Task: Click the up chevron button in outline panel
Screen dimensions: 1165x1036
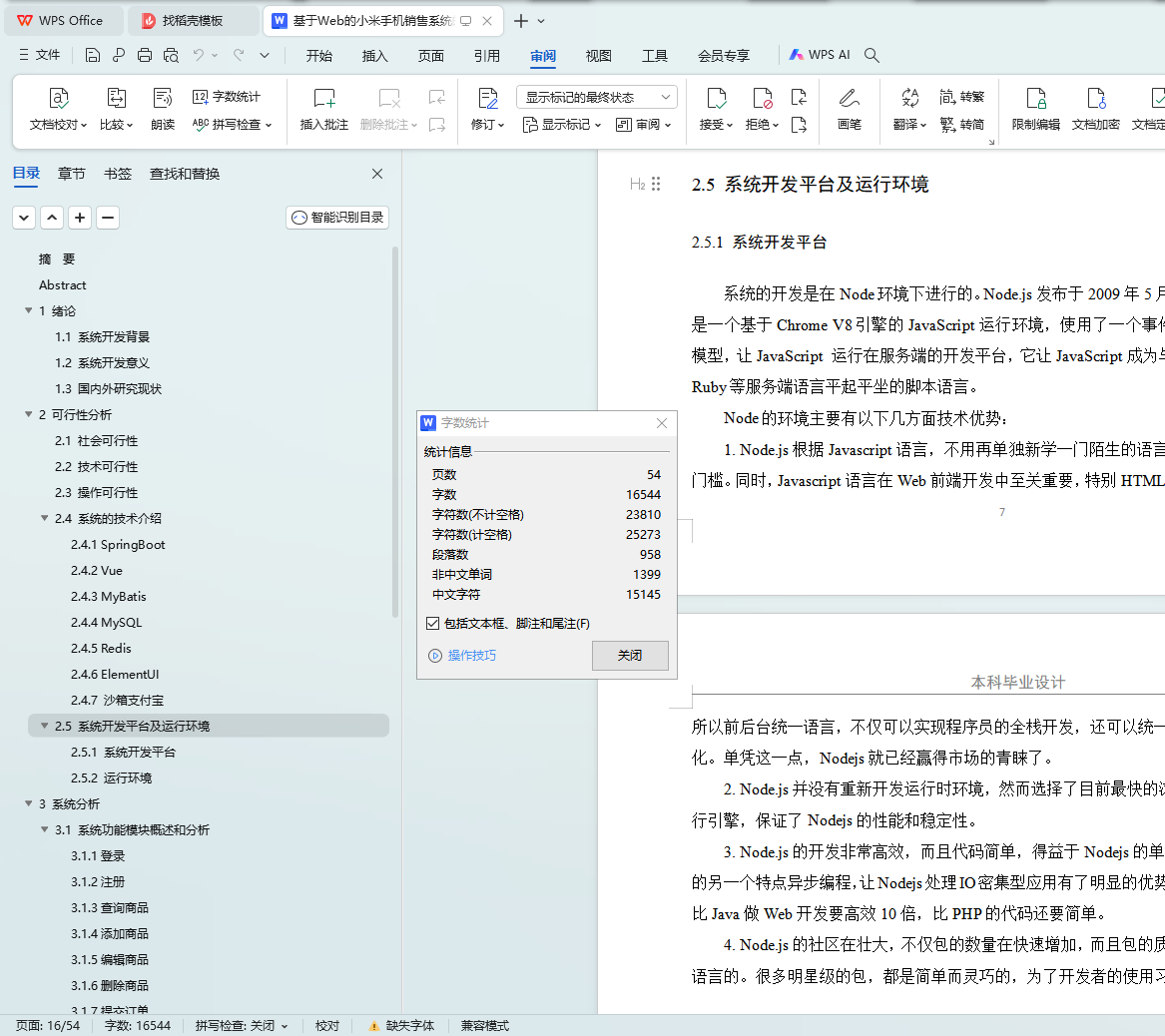Action: coord(52,218)
